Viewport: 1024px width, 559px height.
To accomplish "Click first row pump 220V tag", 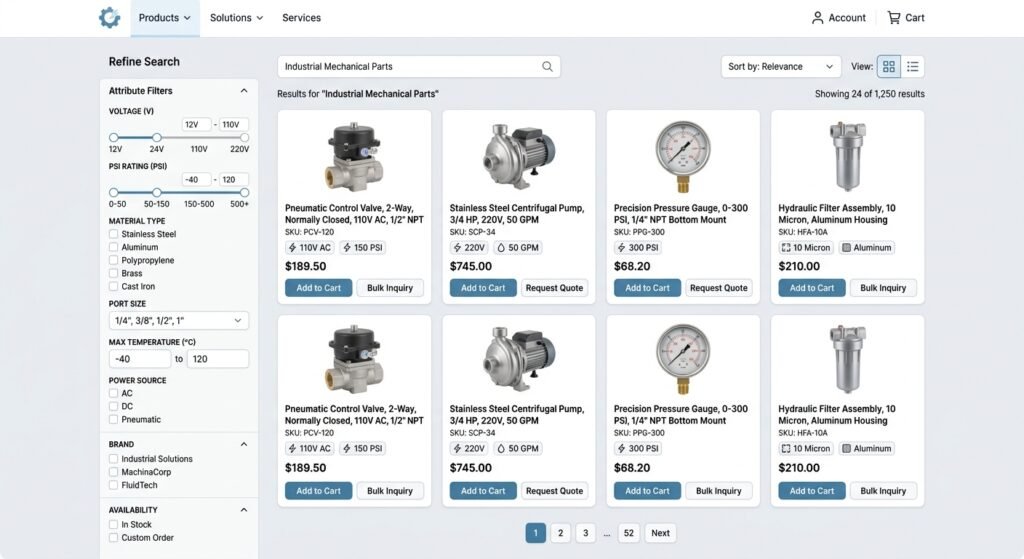I will coord(469,248).
